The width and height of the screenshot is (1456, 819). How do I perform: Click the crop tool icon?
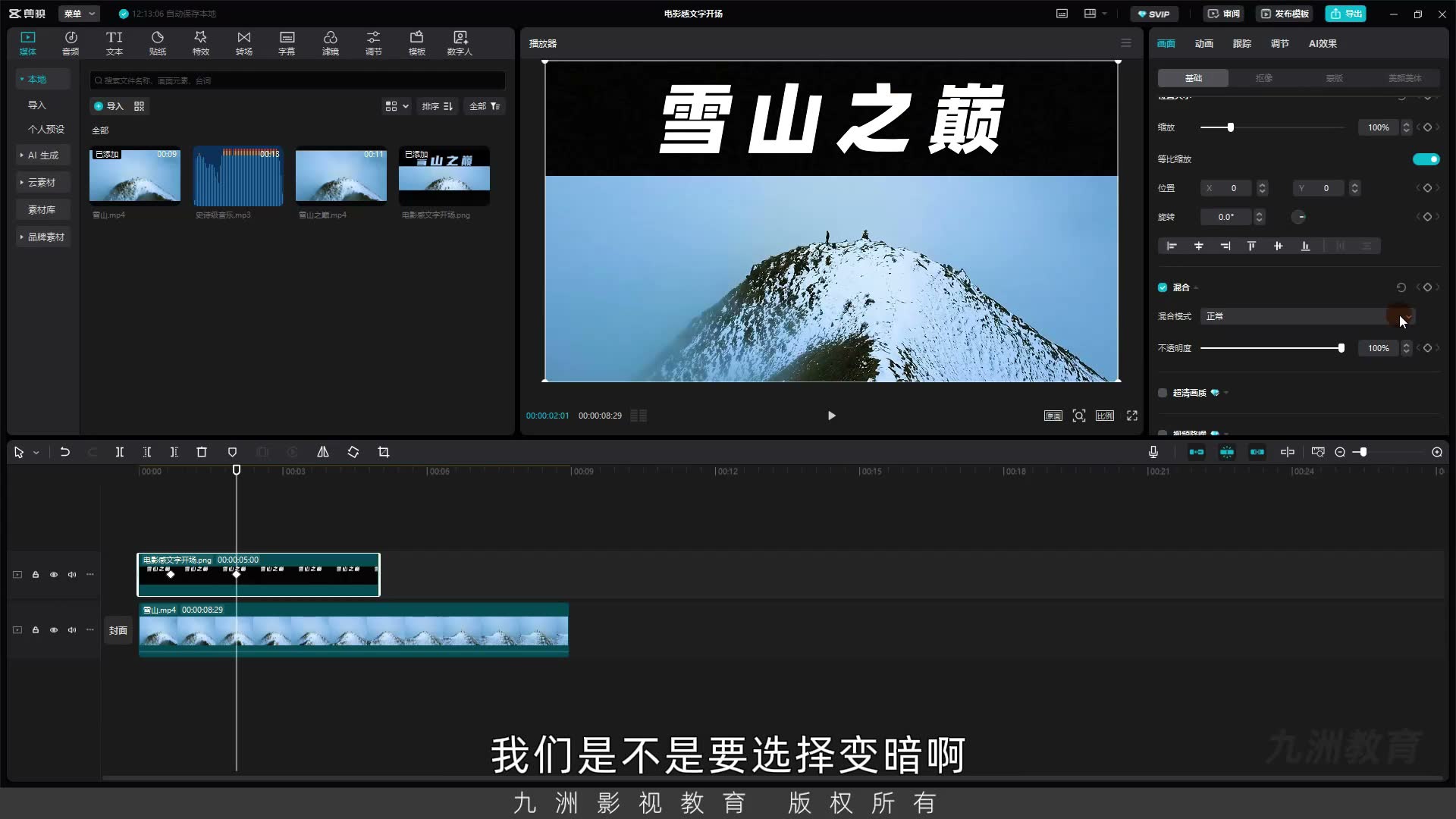[384, 452]
